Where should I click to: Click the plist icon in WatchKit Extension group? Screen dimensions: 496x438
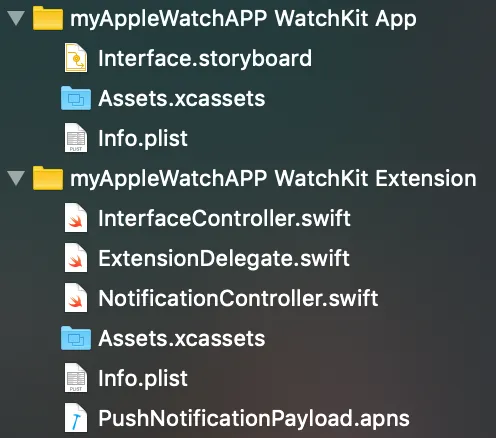[x=76, y=378]
